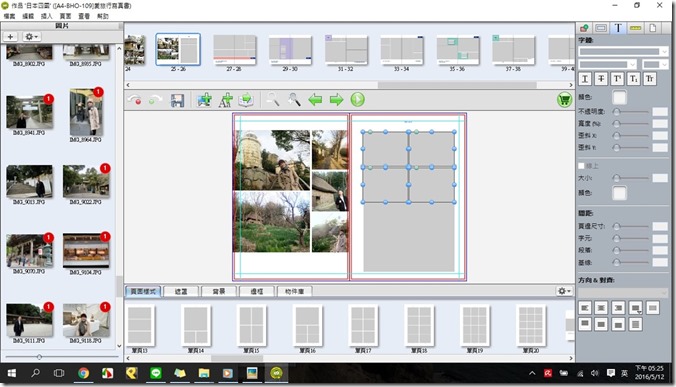676x387 pixels.
Task: Align text to the center
Action: [601, 308]
